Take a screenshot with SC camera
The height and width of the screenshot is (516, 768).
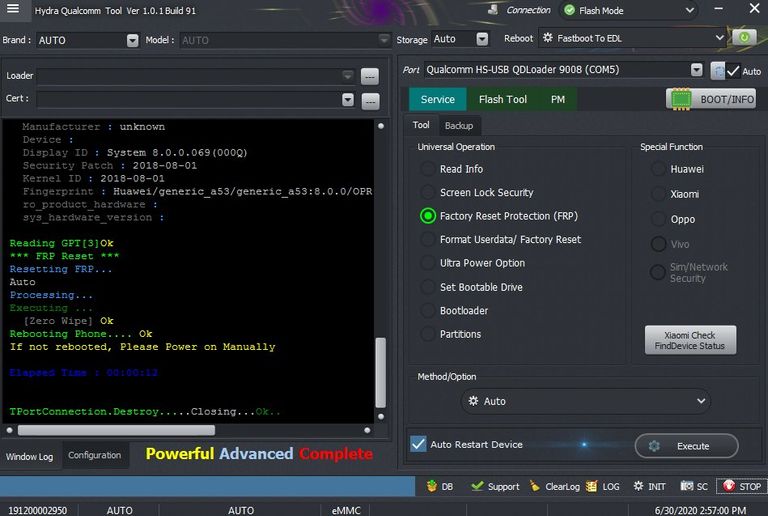pos(687,486)
